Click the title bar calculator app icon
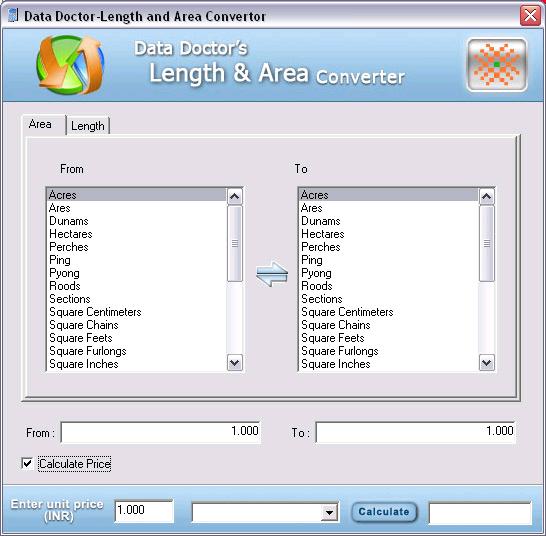The width and height of the screenshot is (546, 536). coord(13,16)
